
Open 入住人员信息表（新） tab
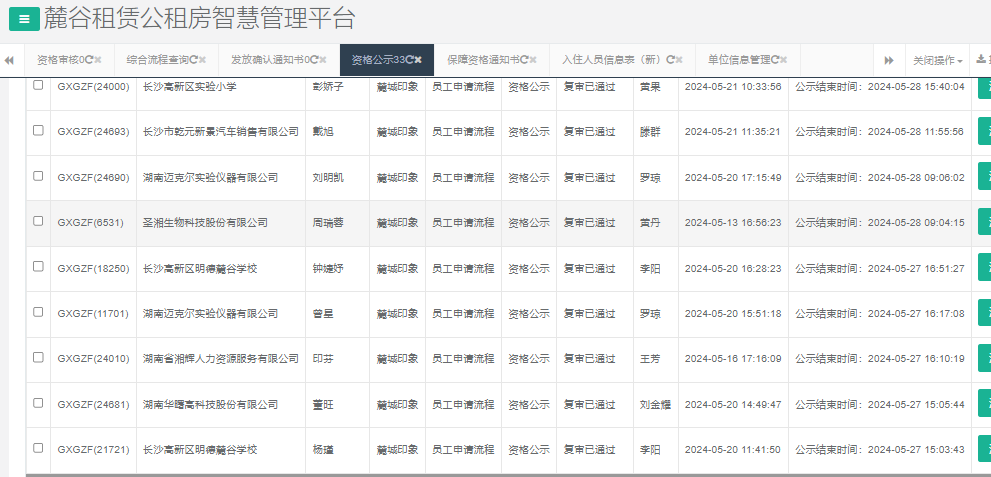pos(614,60)
